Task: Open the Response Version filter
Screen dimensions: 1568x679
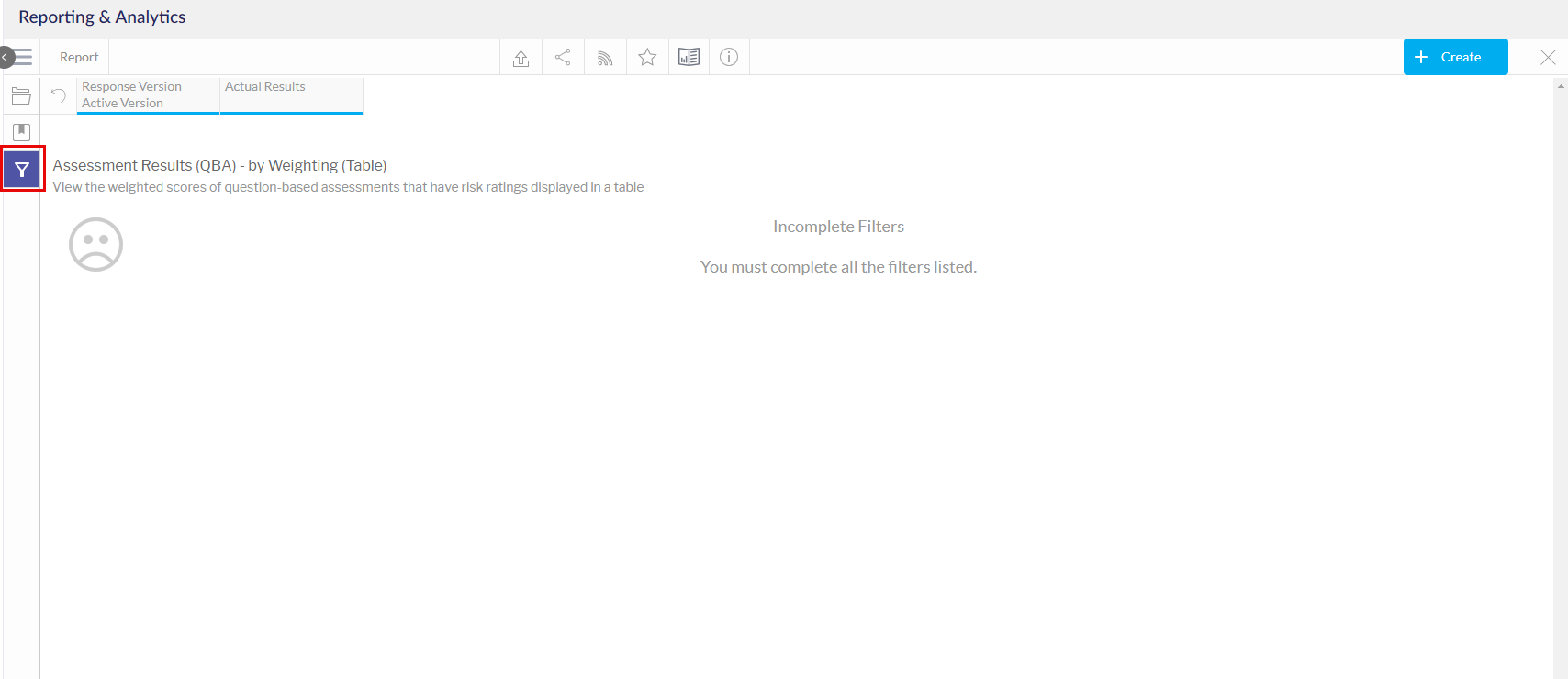Action: [x=148, y=95]
